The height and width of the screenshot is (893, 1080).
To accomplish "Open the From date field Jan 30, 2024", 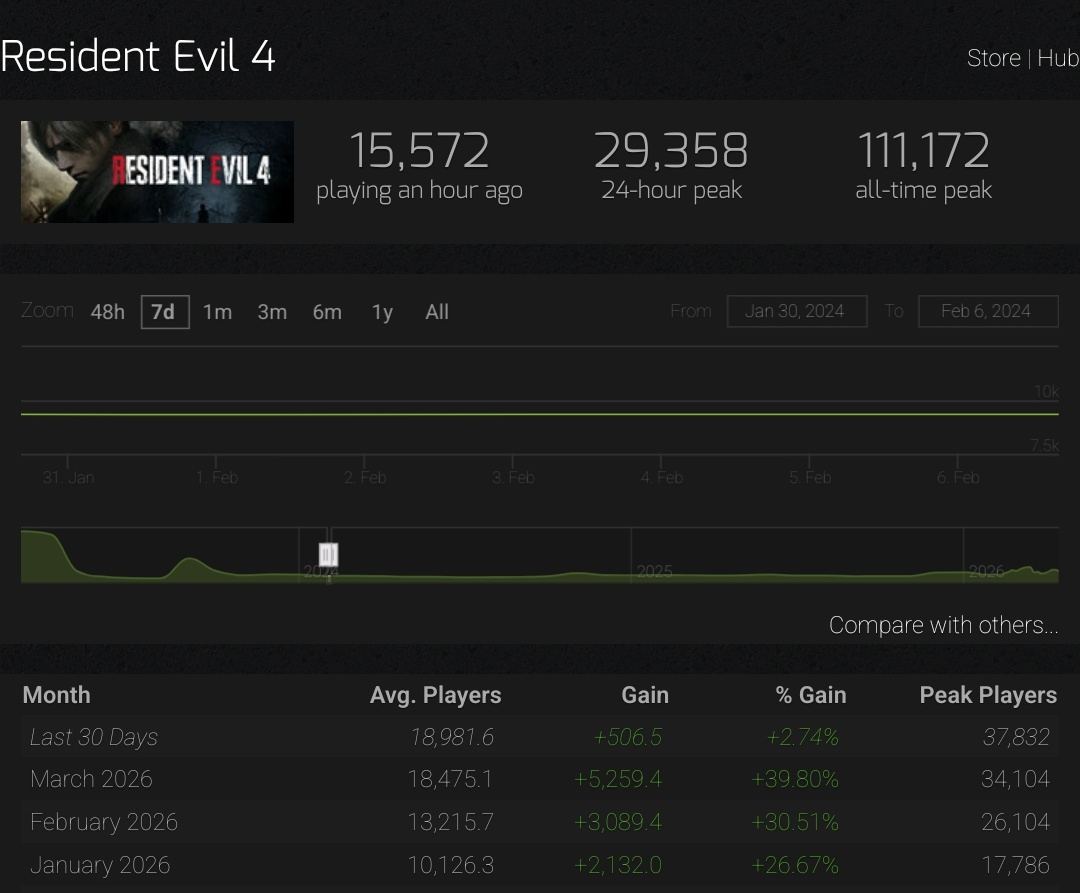I will coord(797,311).
